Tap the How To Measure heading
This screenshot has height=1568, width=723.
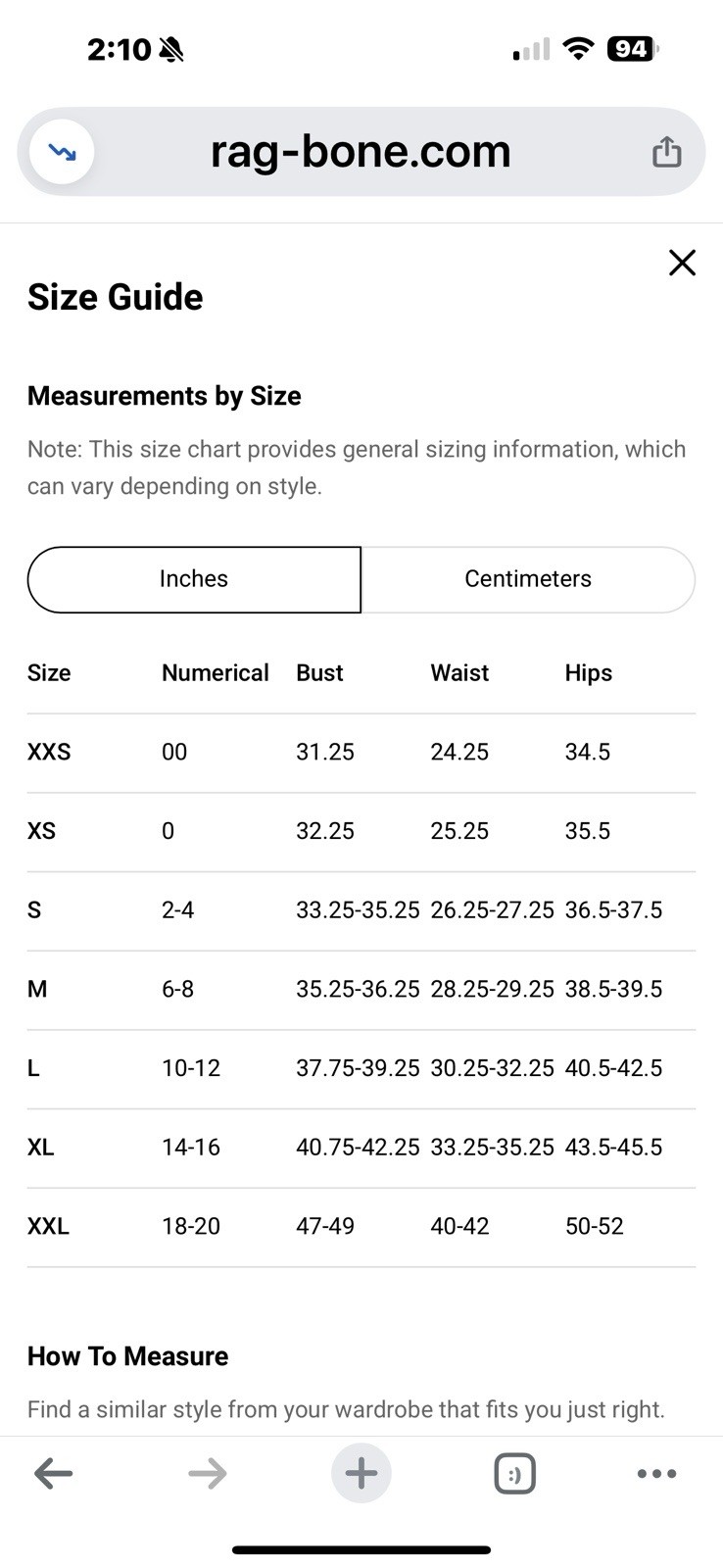(127, 1356)
